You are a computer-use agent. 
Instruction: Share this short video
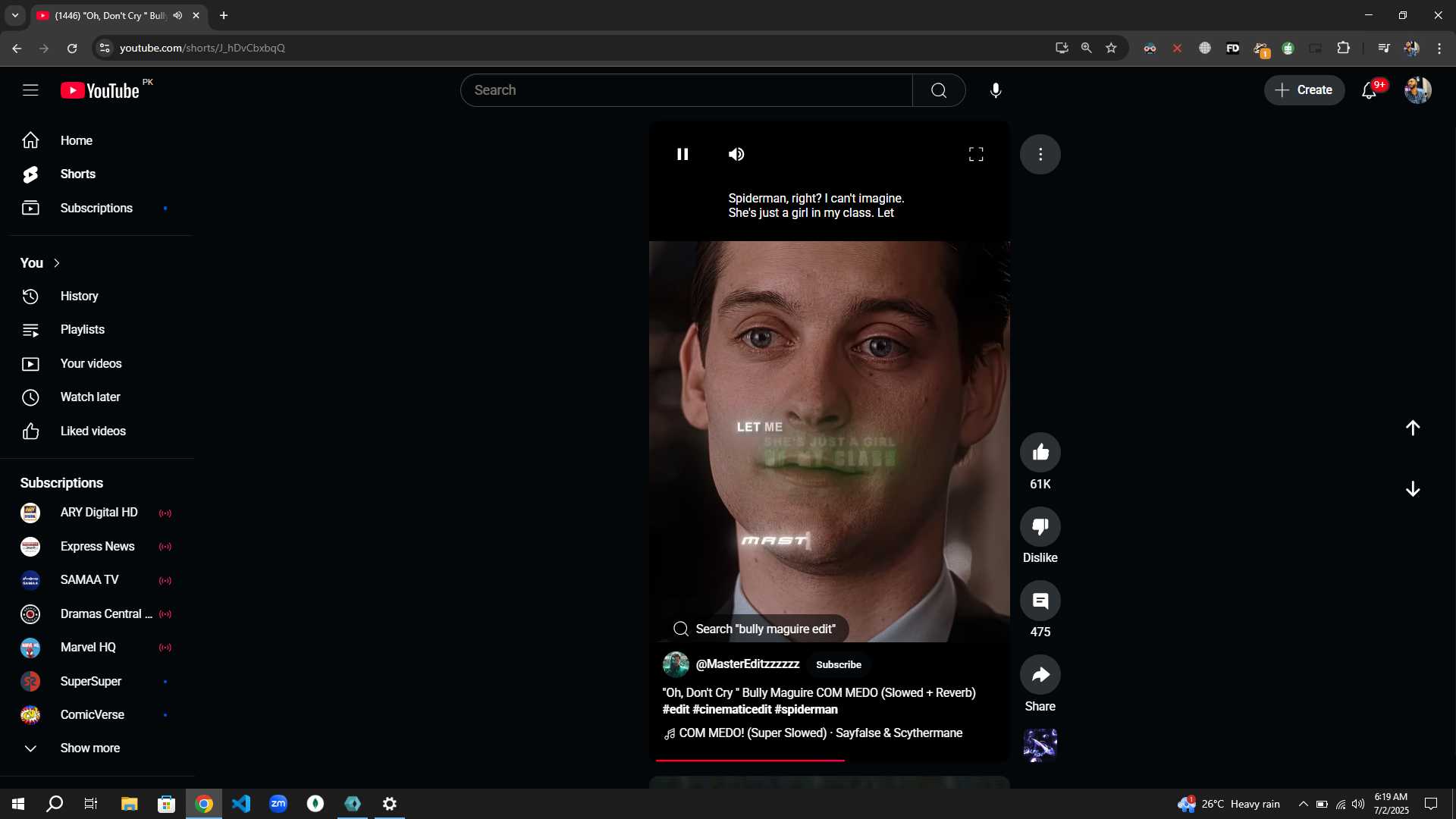point(1040,674)
